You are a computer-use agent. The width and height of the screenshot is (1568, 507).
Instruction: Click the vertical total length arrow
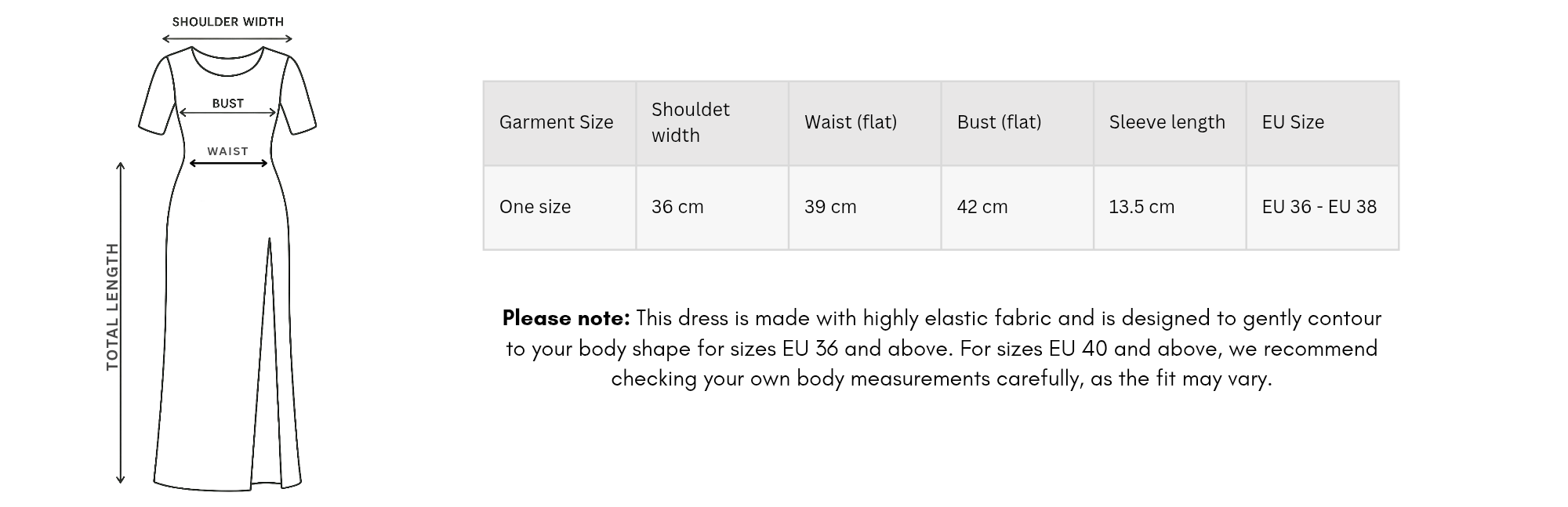pyautogui.click(x=121, y=322)
